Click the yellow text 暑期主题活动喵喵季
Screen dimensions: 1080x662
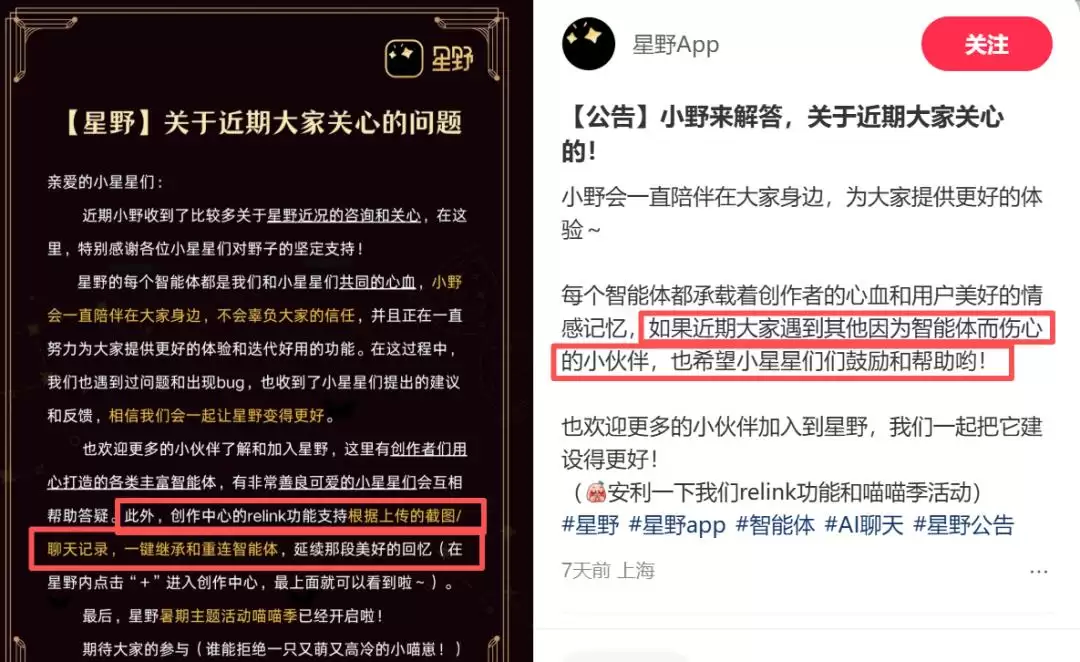(228, 616)
